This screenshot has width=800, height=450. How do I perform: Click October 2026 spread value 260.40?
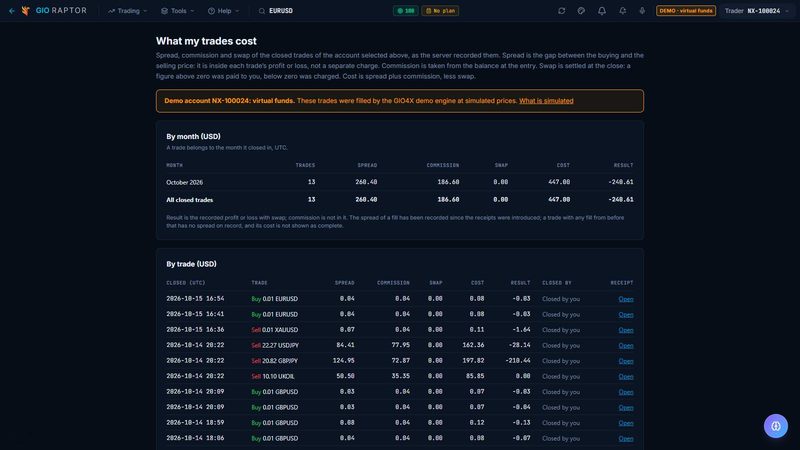(x=366, y=182)
